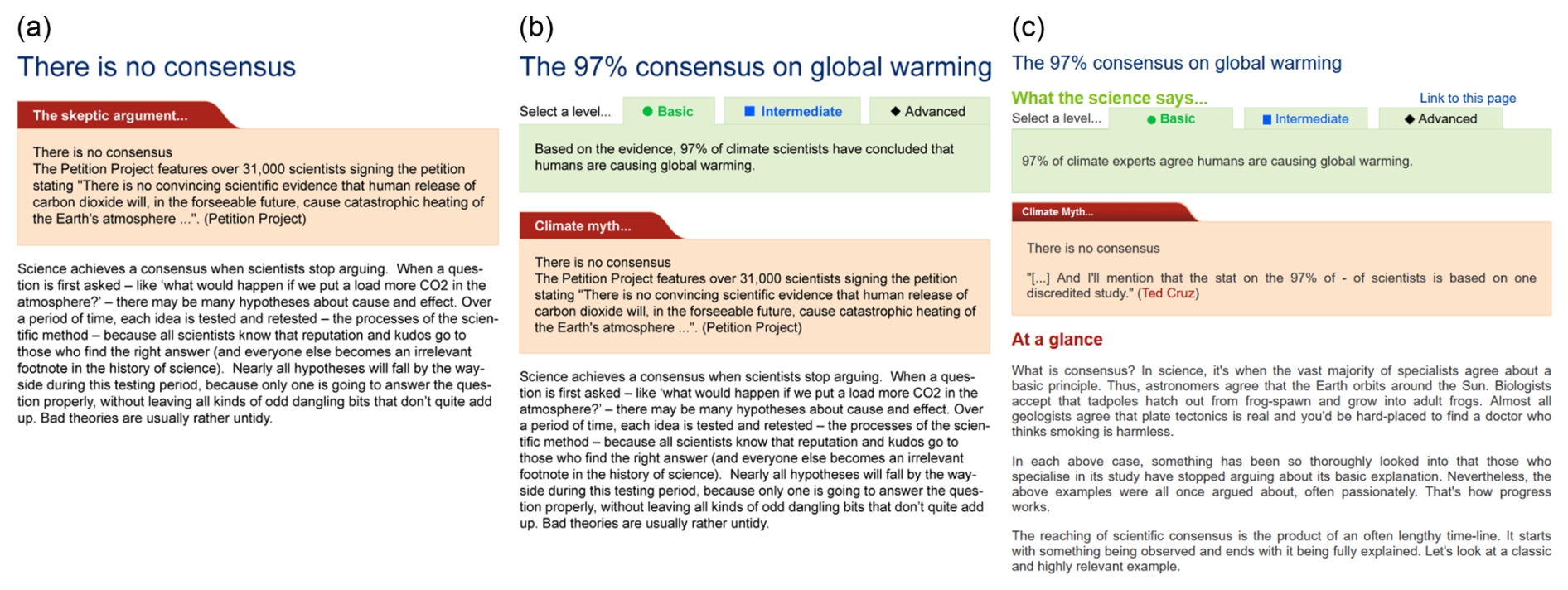Click the red "At a glance" heading
The image size is (1568, 590).
click(x=1057, y=339)
